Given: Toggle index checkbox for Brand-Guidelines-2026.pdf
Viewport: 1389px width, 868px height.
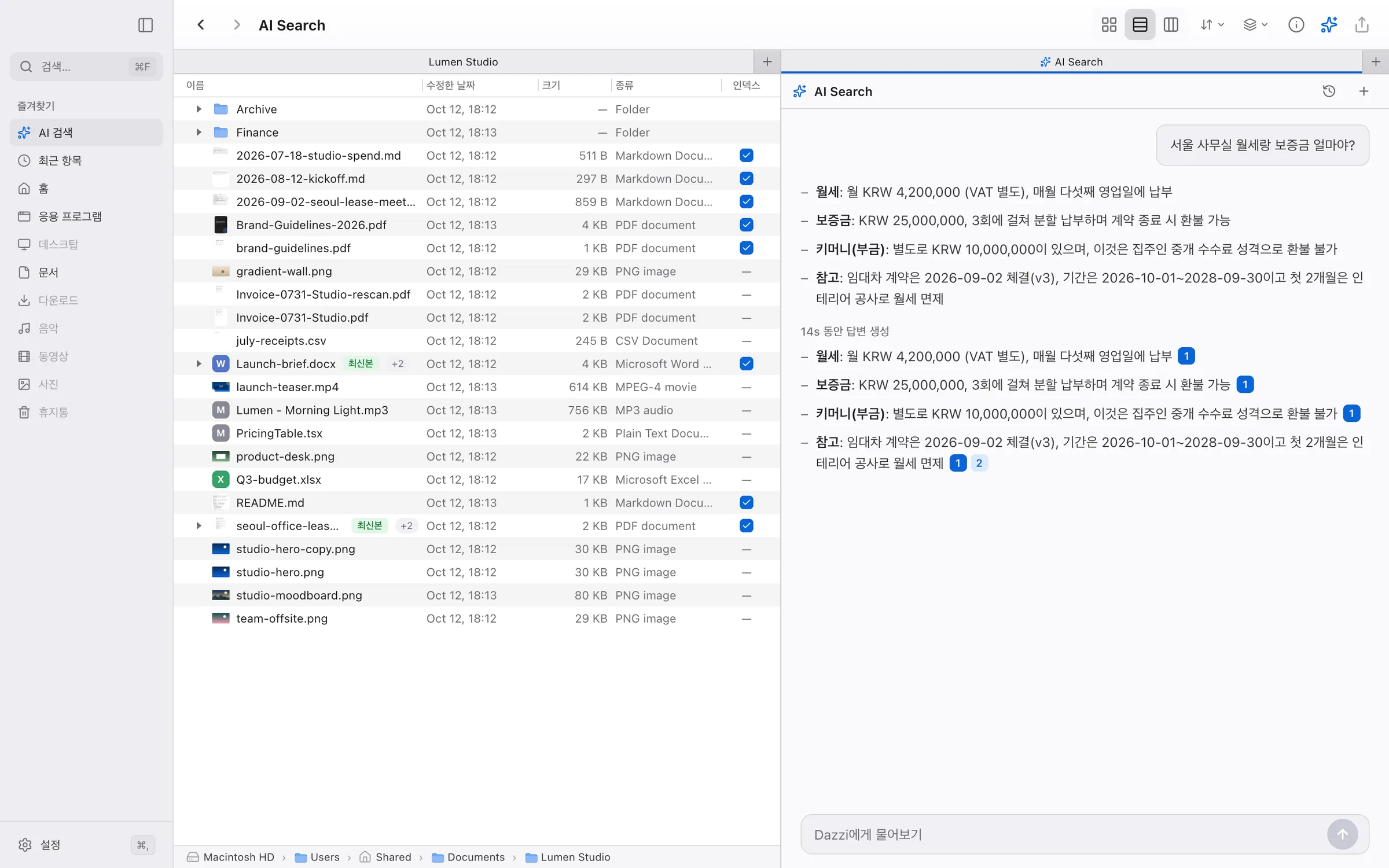Looking at the screenshot, I should pos(746,225).
